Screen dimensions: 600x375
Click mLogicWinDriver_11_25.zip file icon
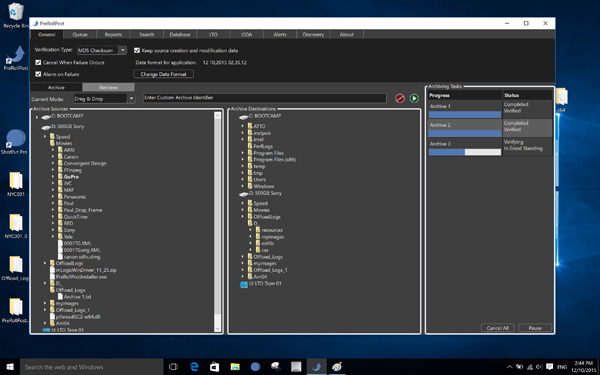(52, 270)
